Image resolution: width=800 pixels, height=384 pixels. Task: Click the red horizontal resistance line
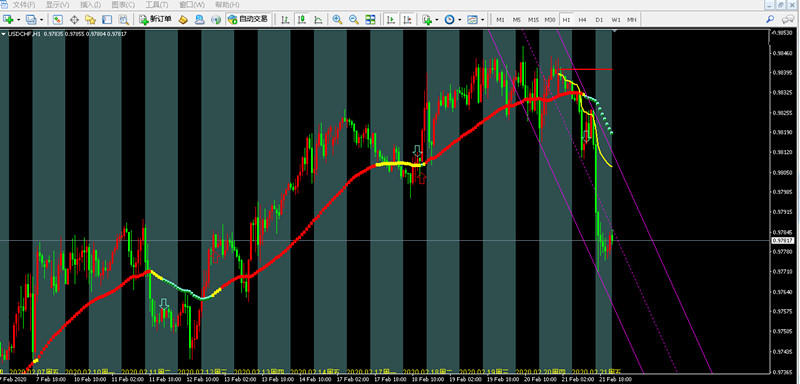click(x=586, y=69)
